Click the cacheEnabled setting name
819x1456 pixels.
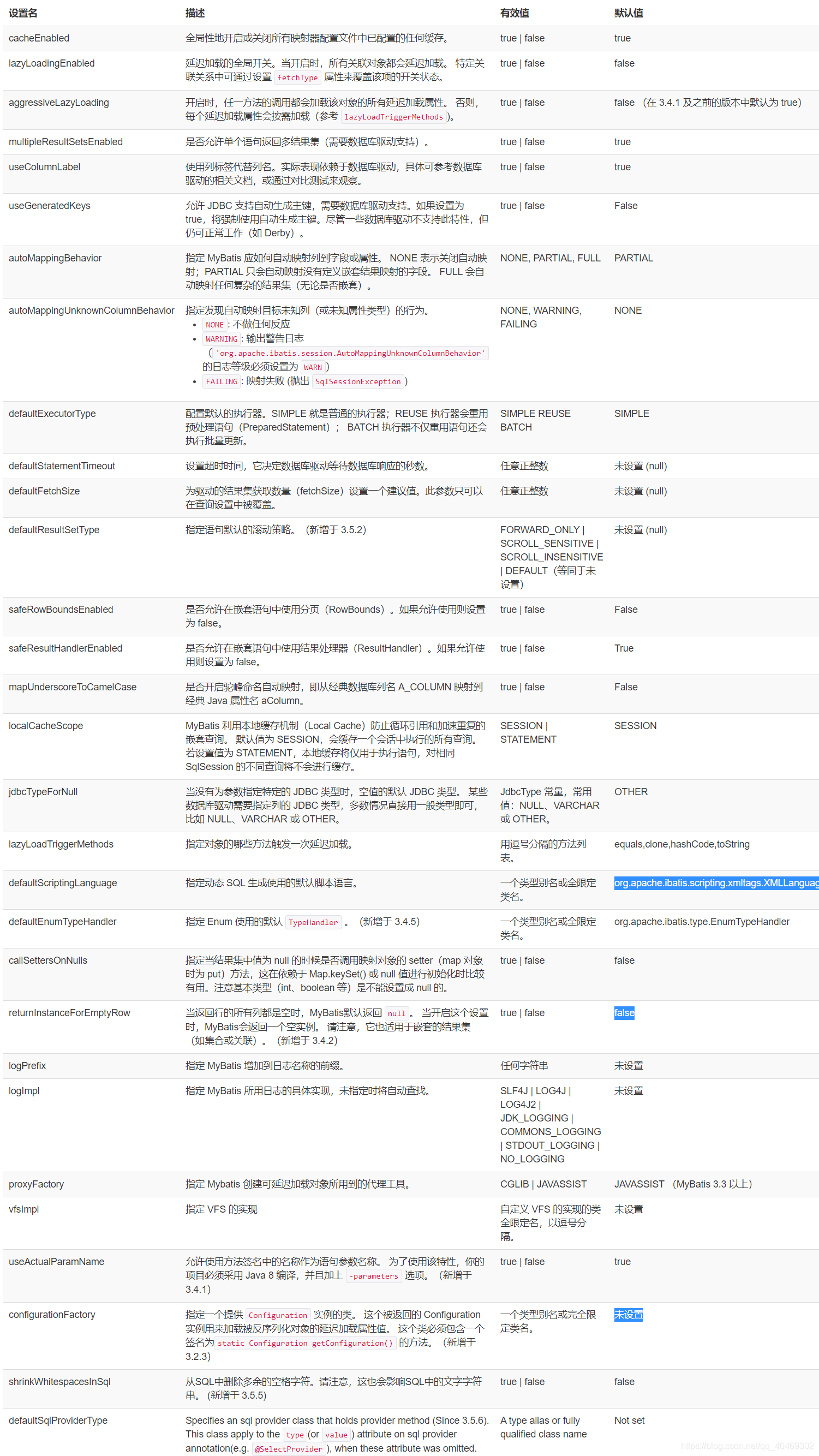[39, 38]
